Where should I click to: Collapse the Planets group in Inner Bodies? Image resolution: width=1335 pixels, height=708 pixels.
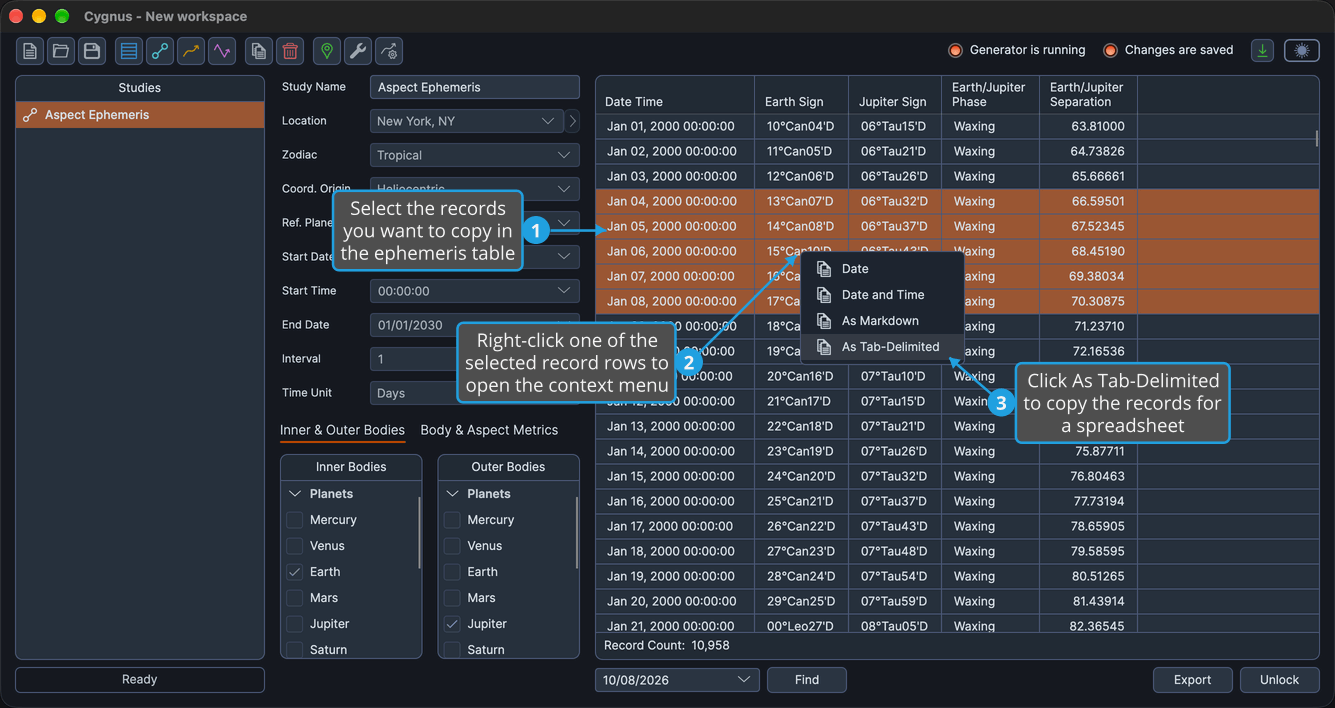click(x=295, y=494)
